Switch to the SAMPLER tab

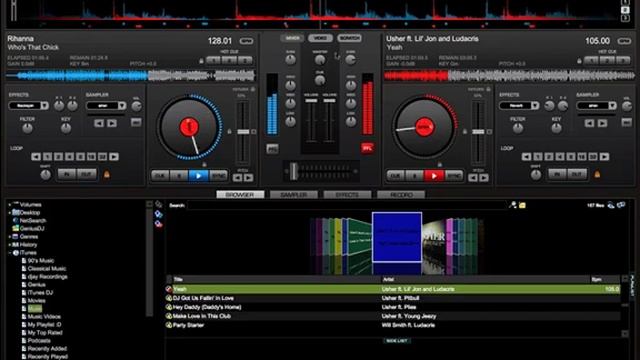[293, 195]
